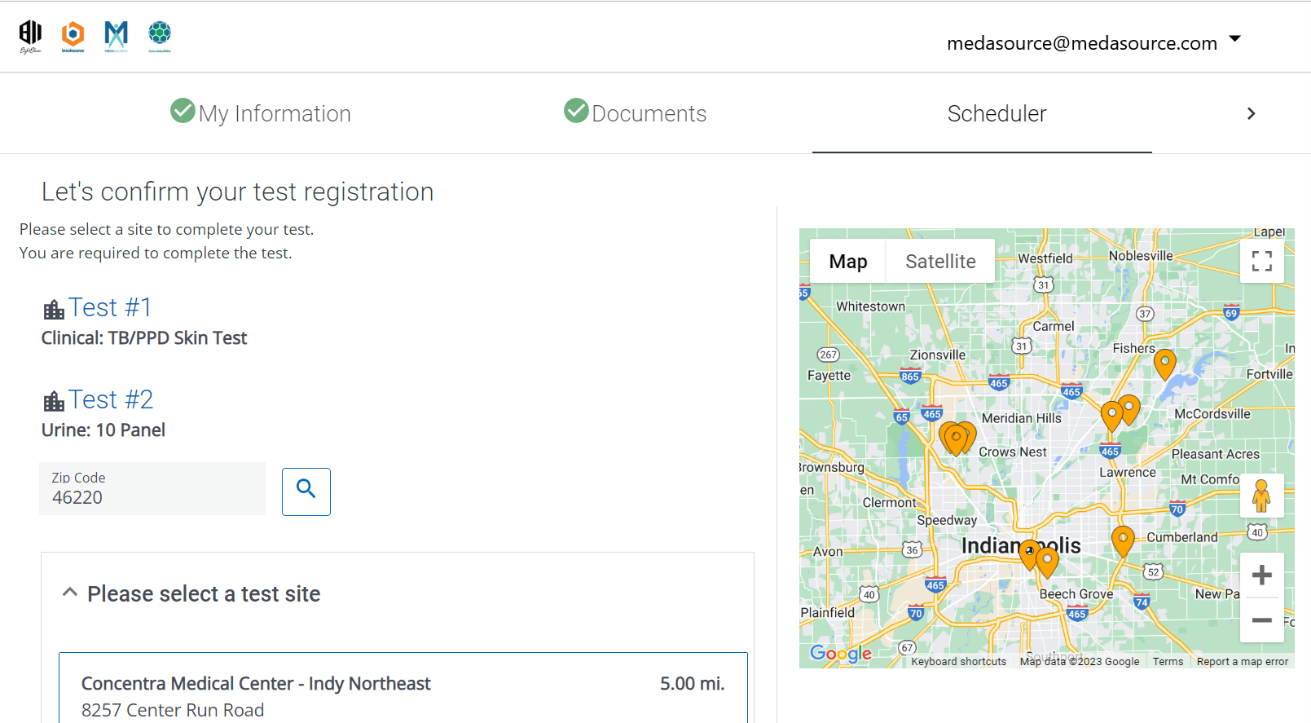Open map Keyboard shortcuts
The width and height of the screenshot is (1311, 723).
click(x=959, y=661)
